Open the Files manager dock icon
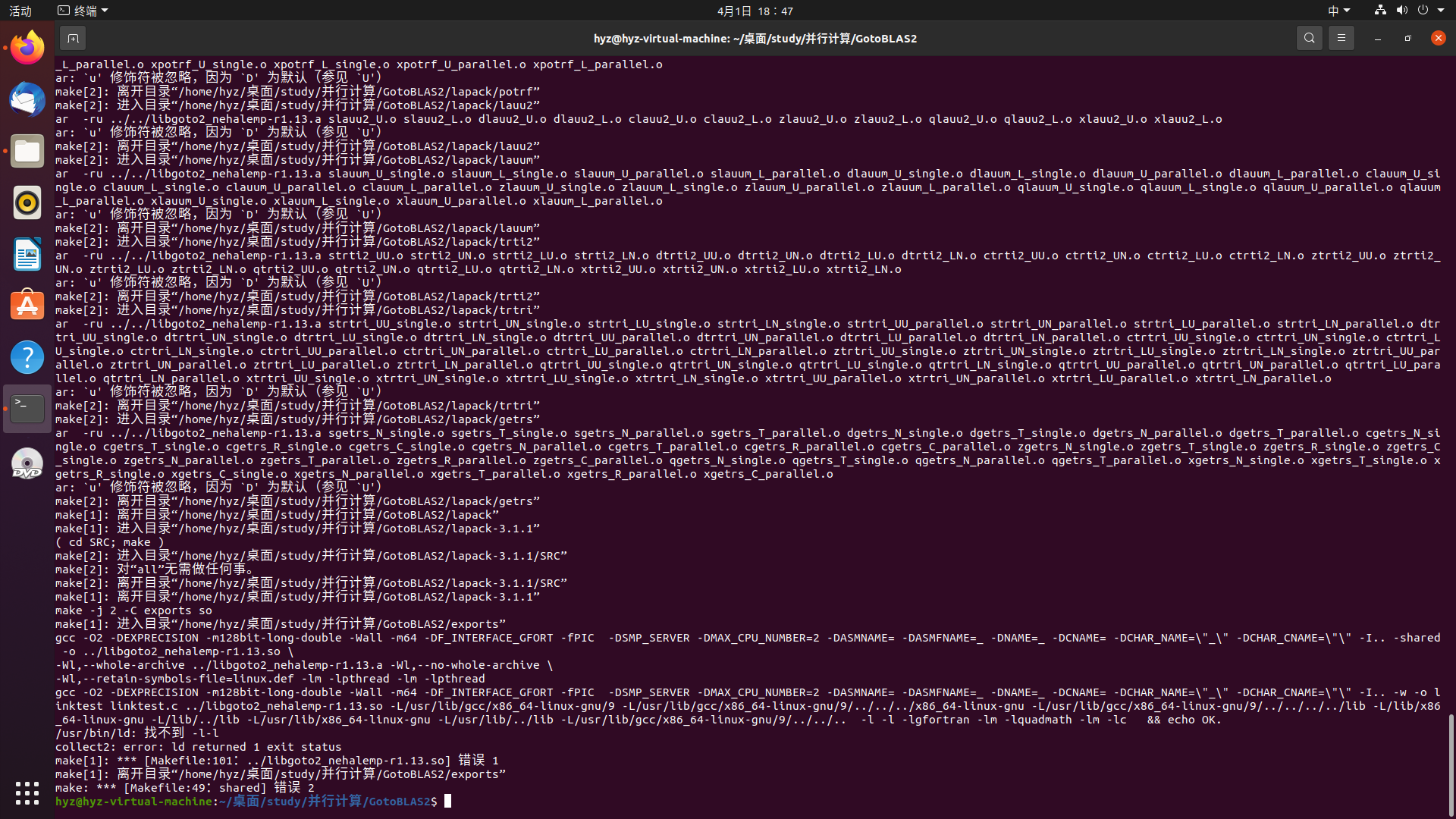This screenshot has height=819, width=1456. tap(27, 151)
